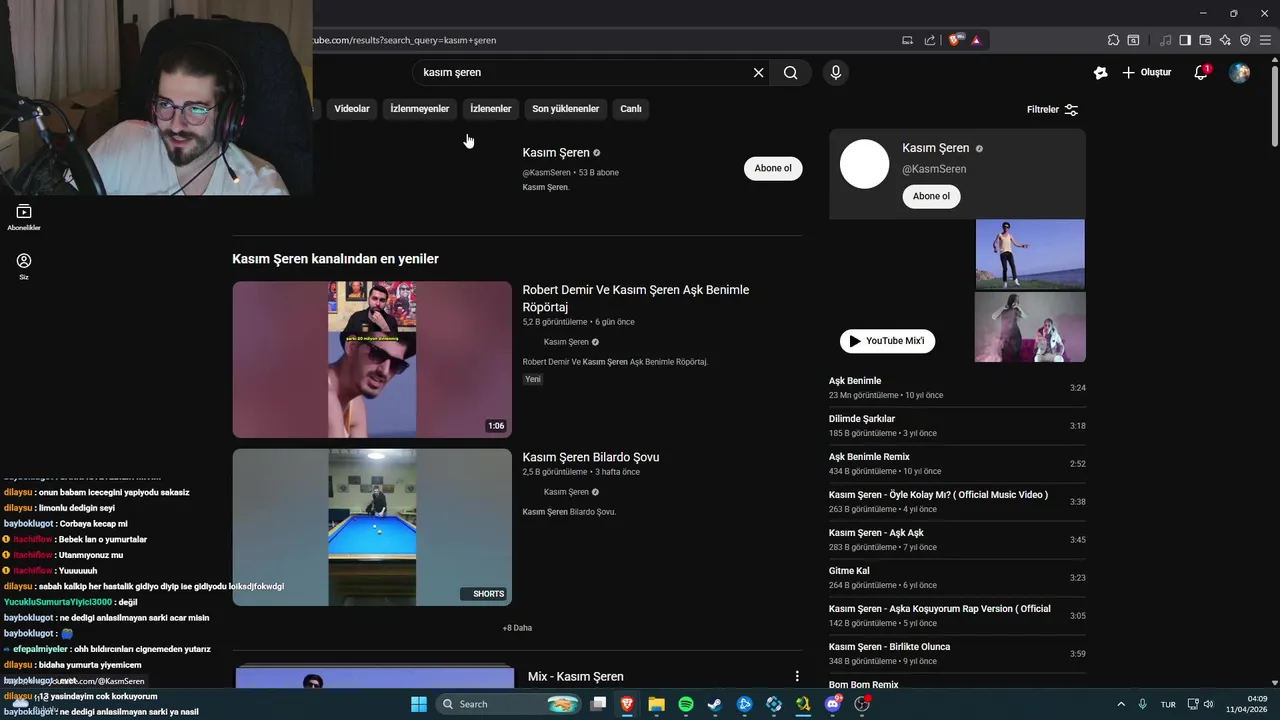Play Kasım Şeren - Aşk Aşk track
The width and height of the screenshot is (1280, 720).
pyautogui.click(x=957, y=539)
